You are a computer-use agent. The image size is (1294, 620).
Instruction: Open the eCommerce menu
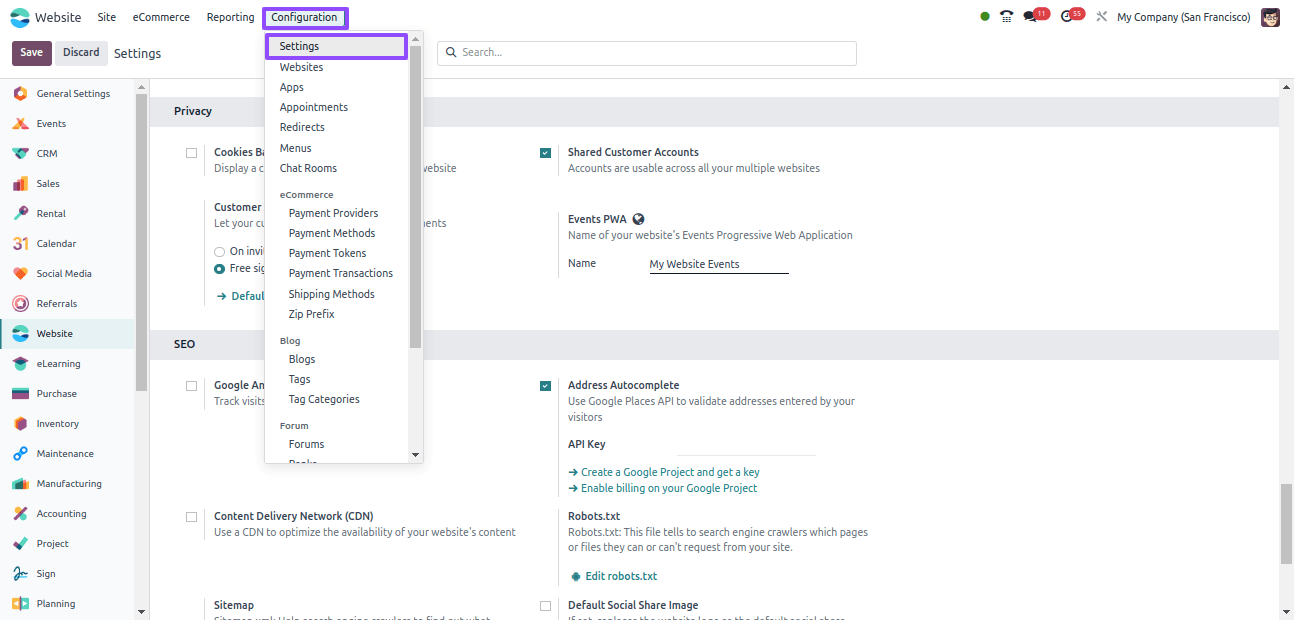point(161,17)
